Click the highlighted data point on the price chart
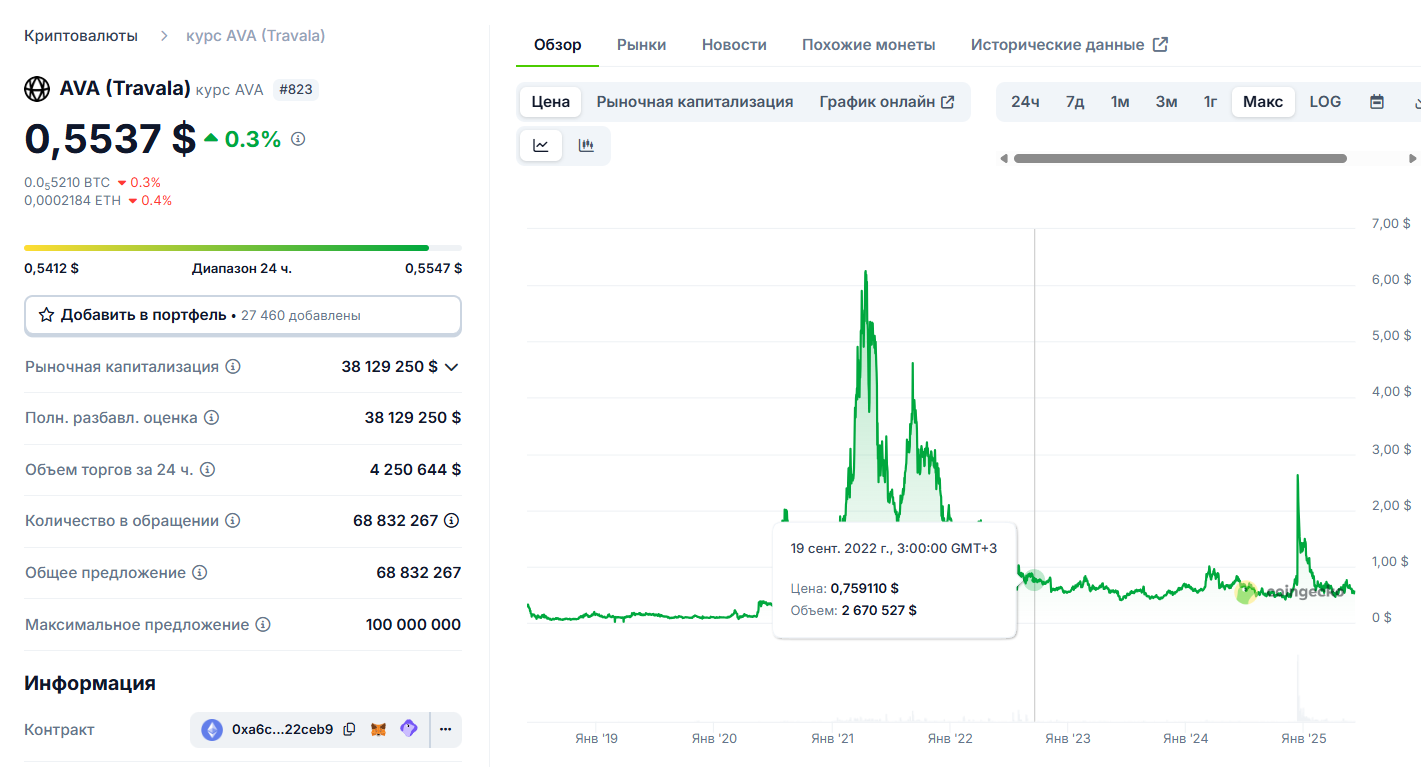Screen dimensions: 1422x767 click(x=1034, y=580)
